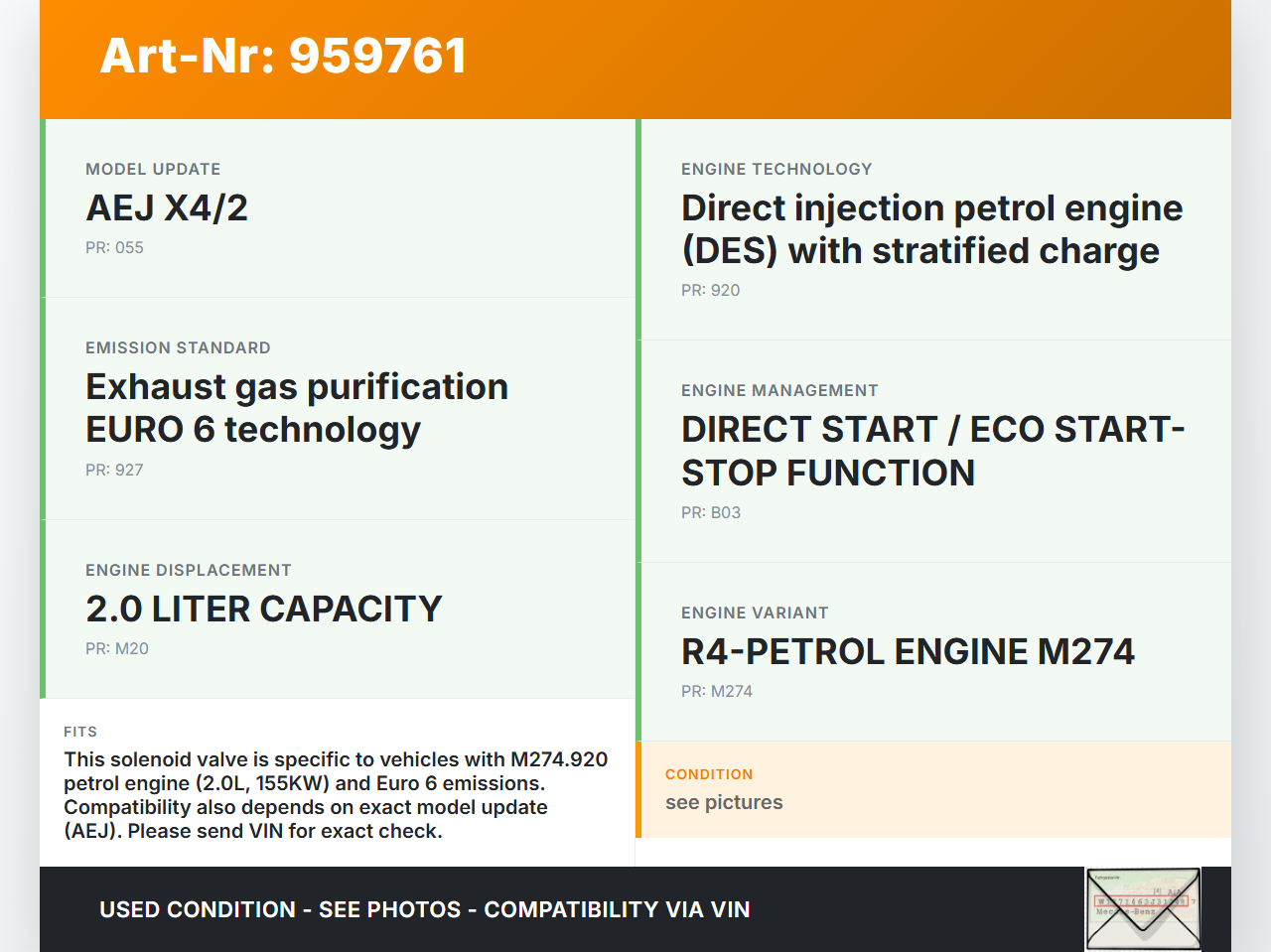
Task: Click the VIN envelope icon in the footer
Action: (x=1143, y=908)
